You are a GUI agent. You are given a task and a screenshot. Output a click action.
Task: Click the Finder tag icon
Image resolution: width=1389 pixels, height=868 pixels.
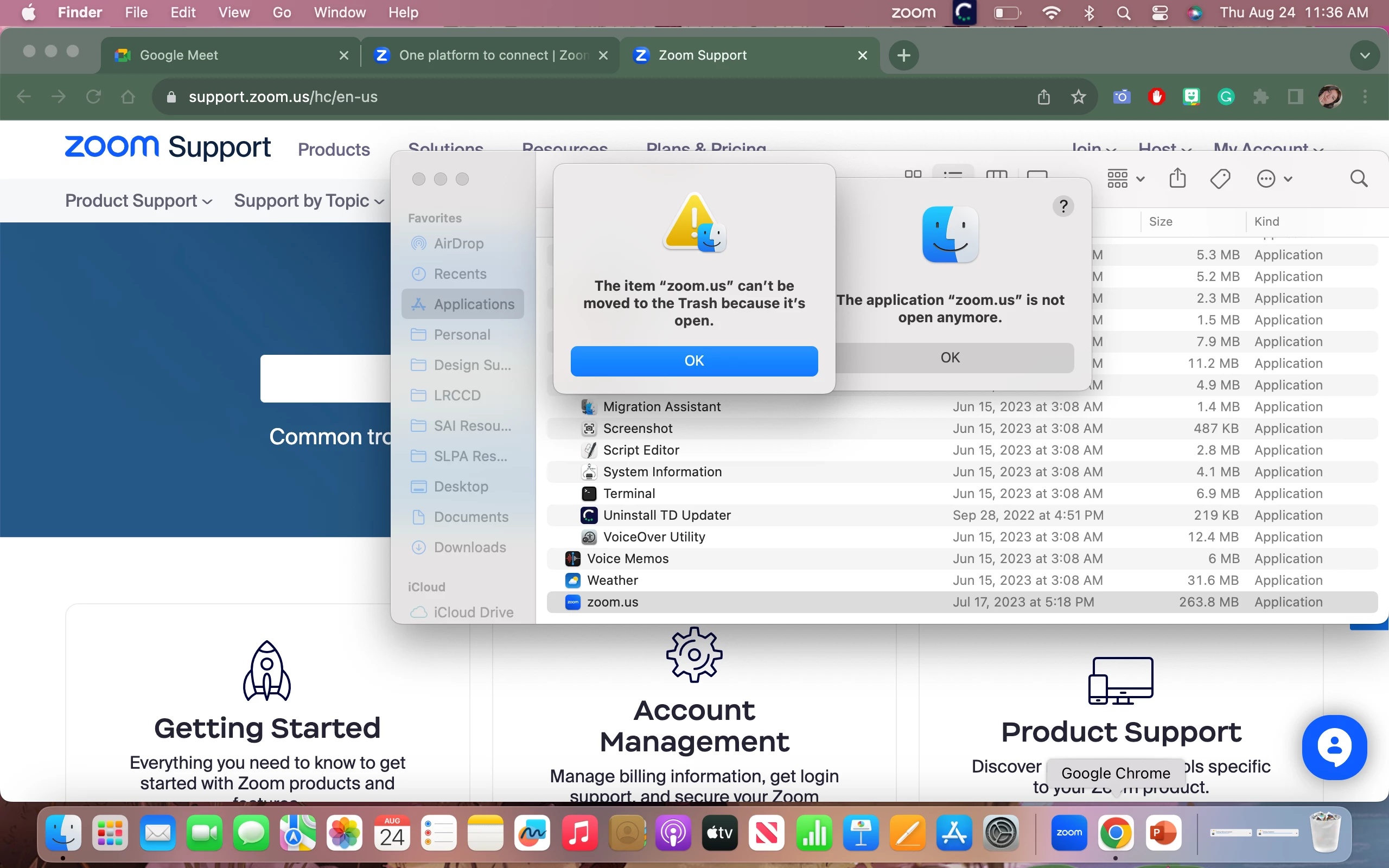pyautogui.click(x=1220, y=178)
